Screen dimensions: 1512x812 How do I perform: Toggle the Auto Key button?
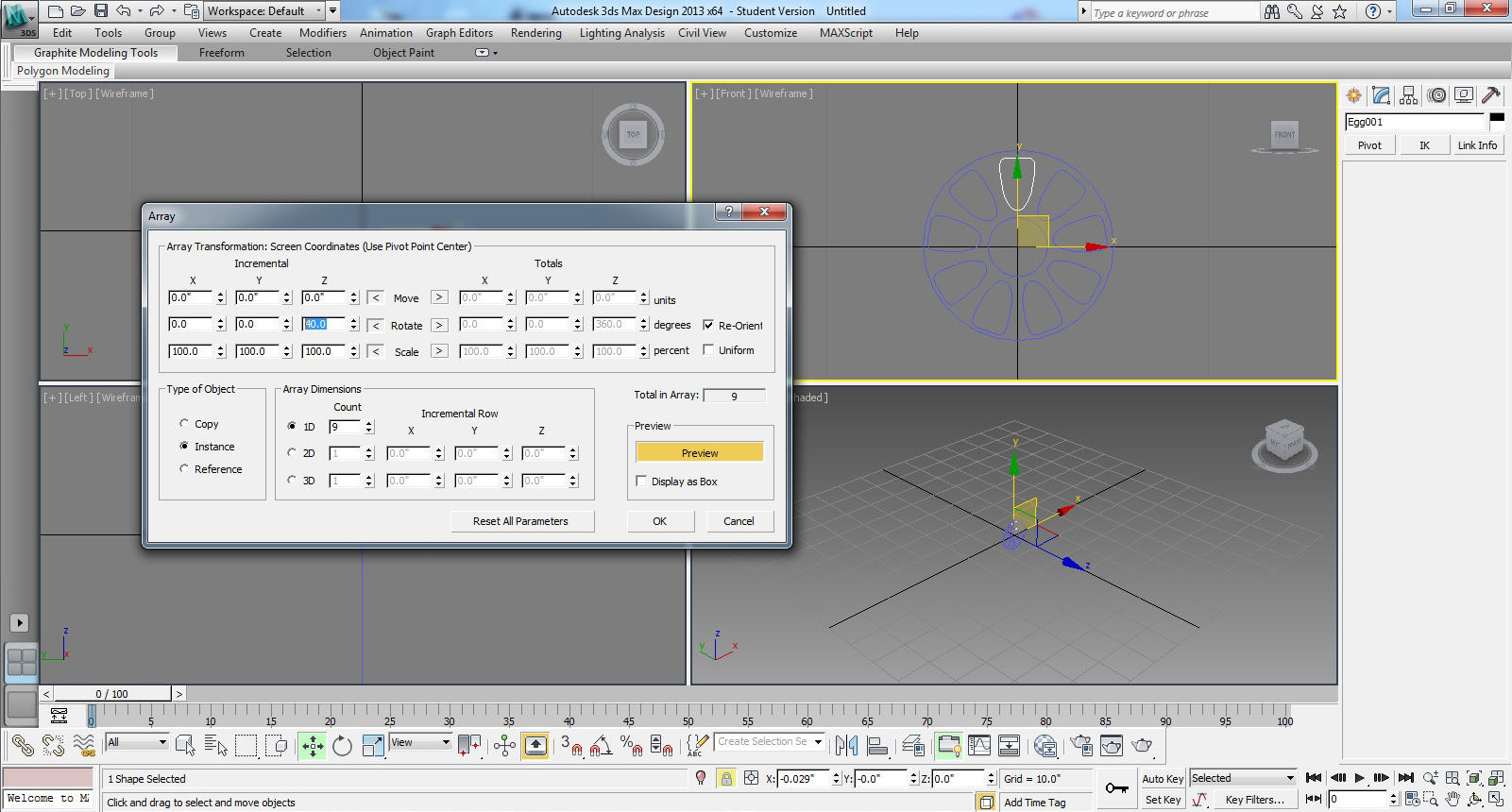pos(1163,779)
